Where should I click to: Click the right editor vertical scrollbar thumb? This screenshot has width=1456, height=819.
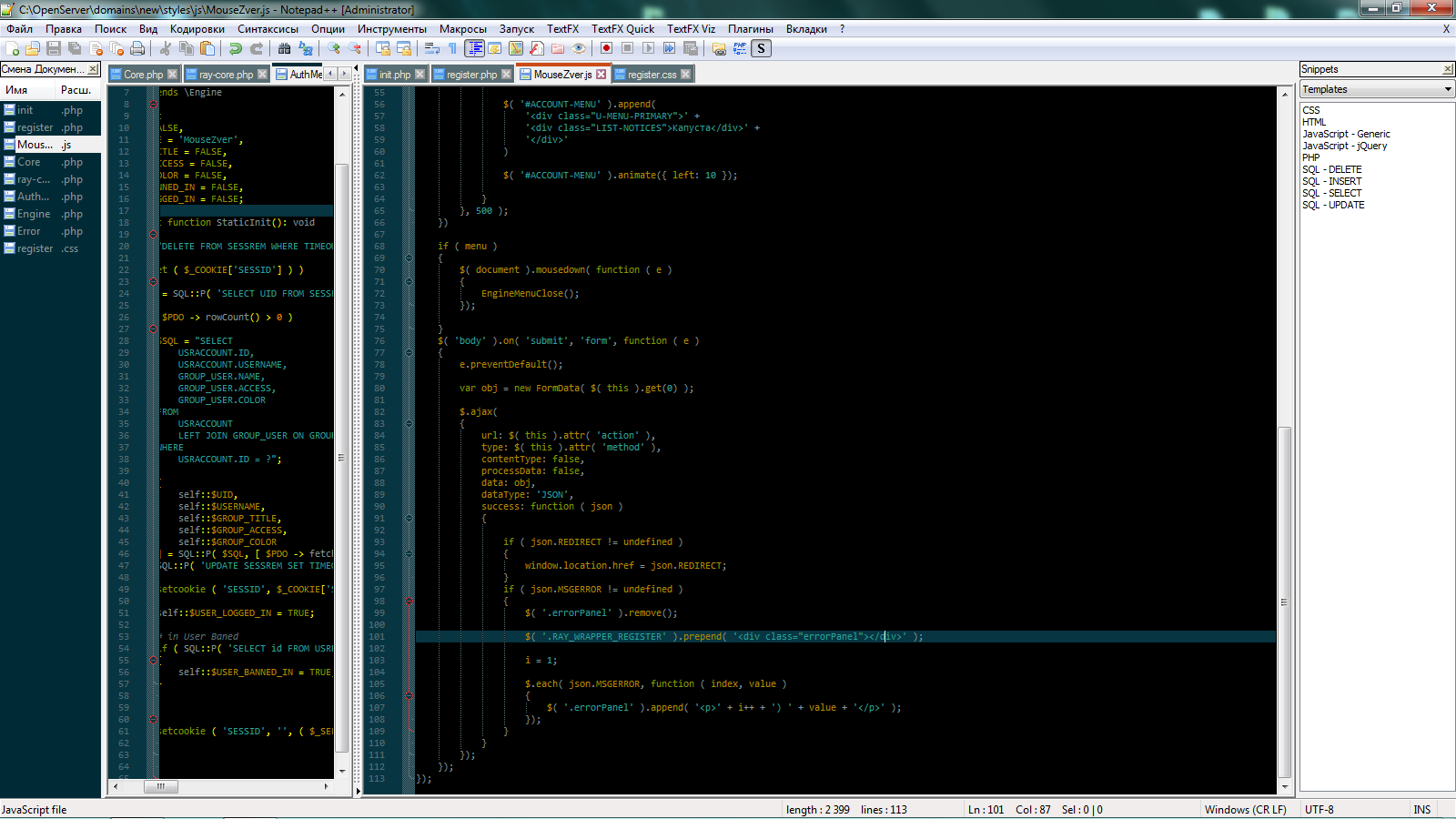click(x=1285, y=602)
